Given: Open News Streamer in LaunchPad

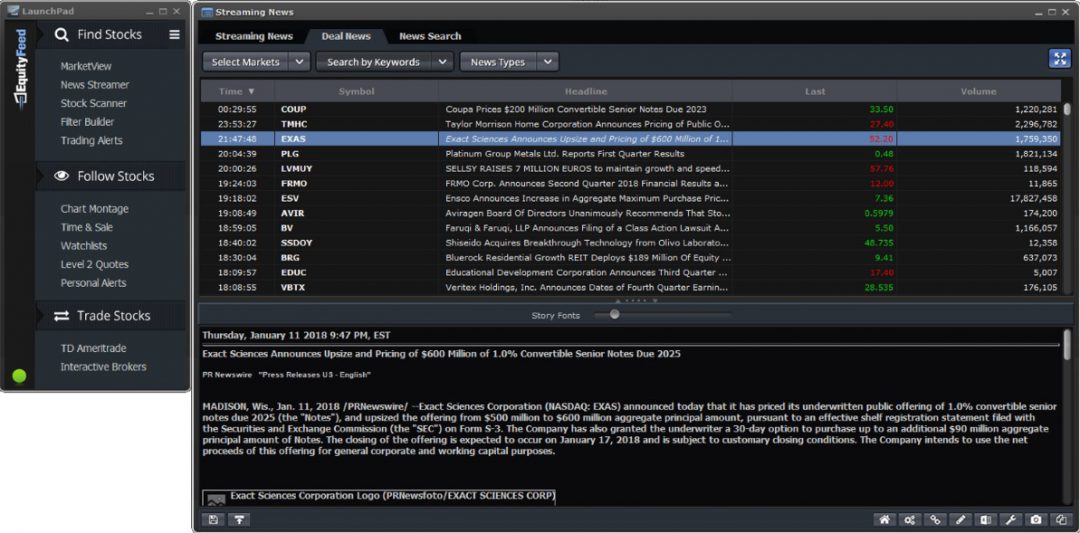Looking at the screenshot, I should point(94,85).
